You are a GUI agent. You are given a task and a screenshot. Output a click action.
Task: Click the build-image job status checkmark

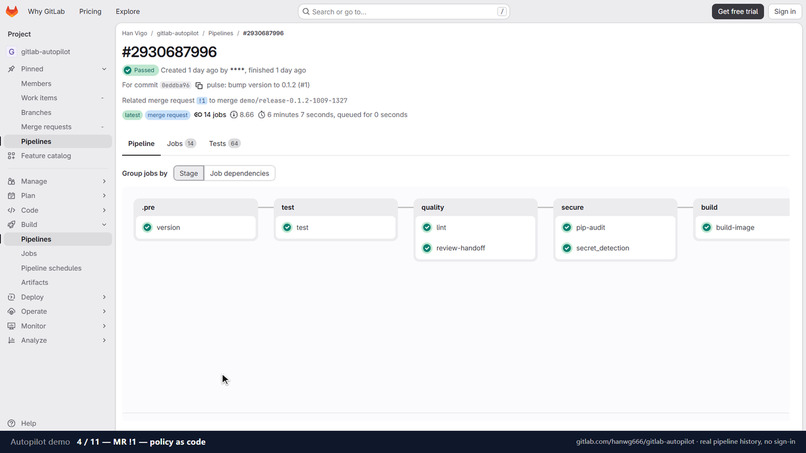[707, 227]
